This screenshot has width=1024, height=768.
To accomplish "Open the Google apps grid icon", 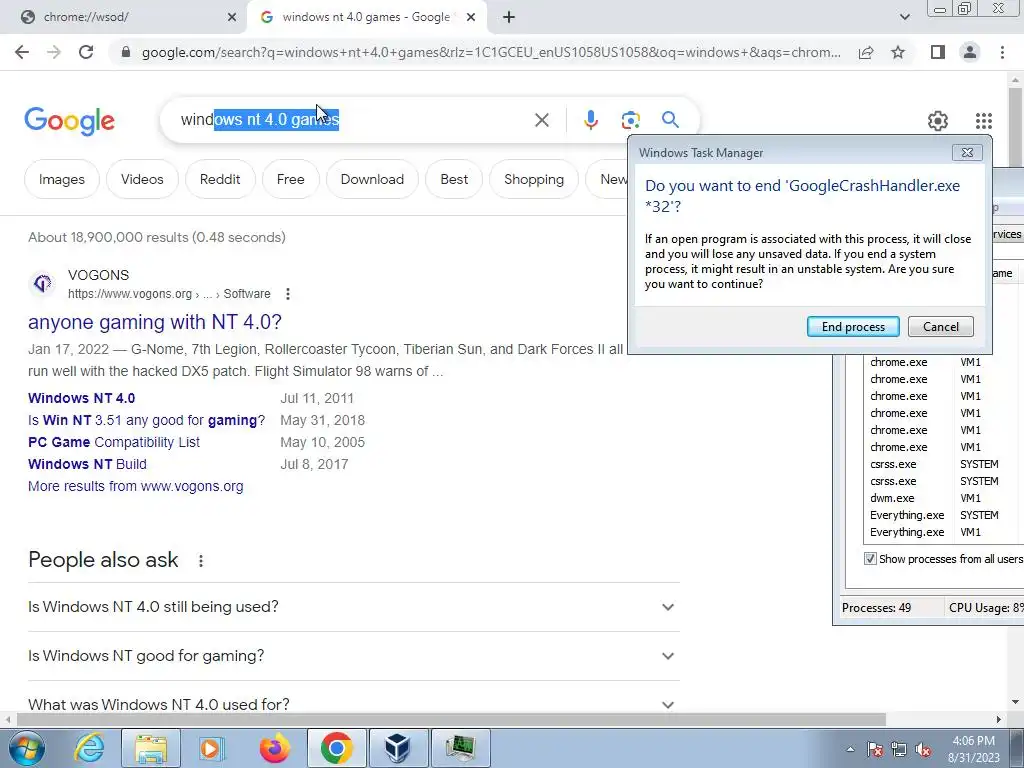I will point(984,121).
